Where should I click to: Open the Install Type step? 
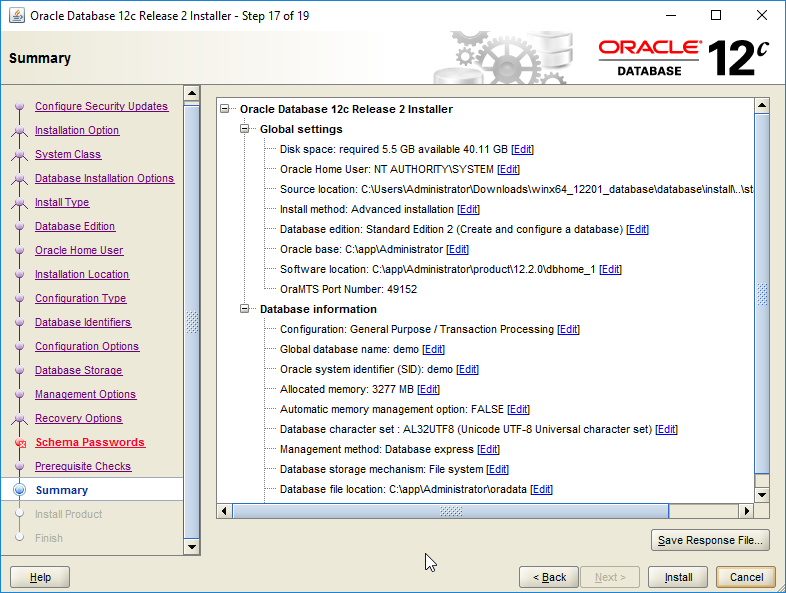click(62, 203)
